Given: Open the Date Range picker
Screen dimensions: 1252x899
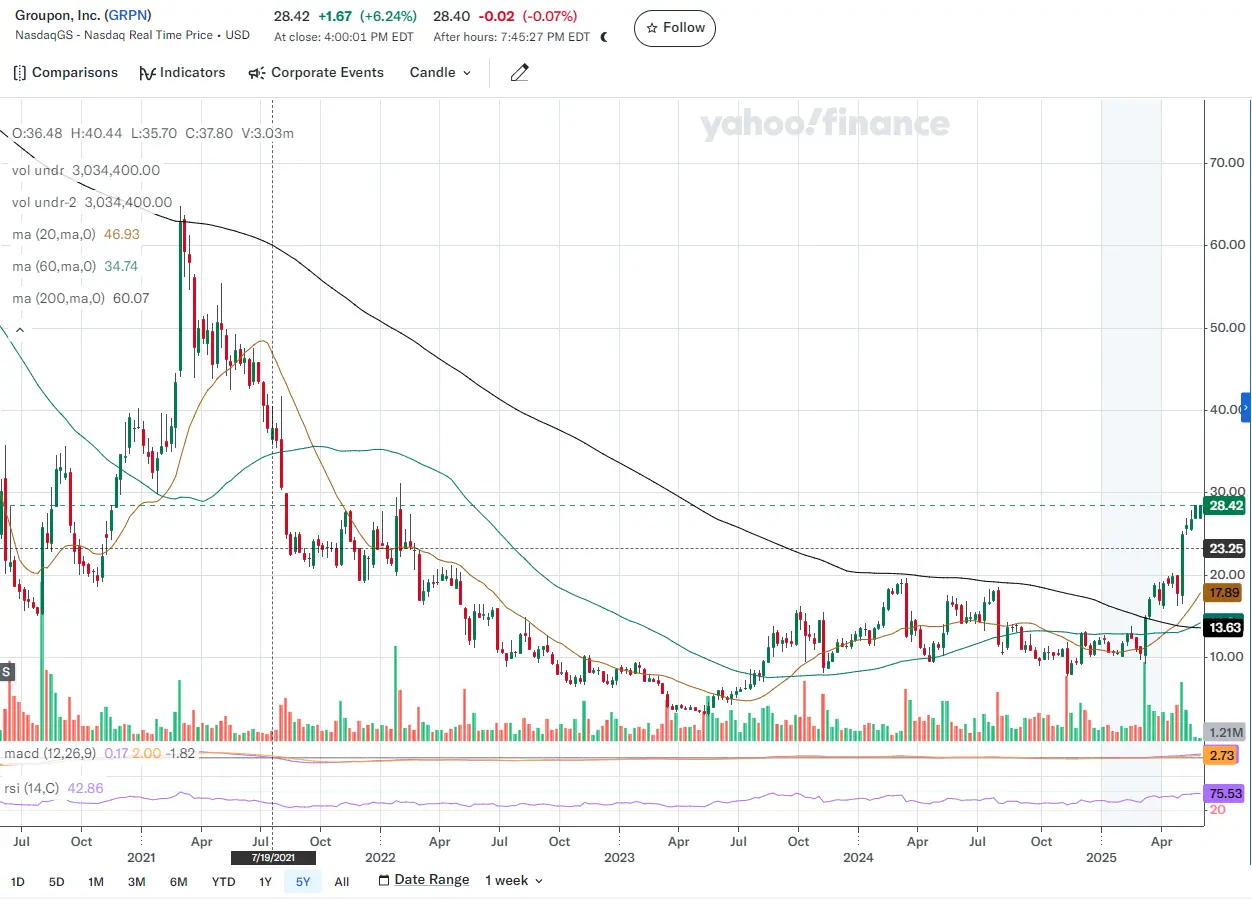Looking at the screenshot, I should point(424,880).
